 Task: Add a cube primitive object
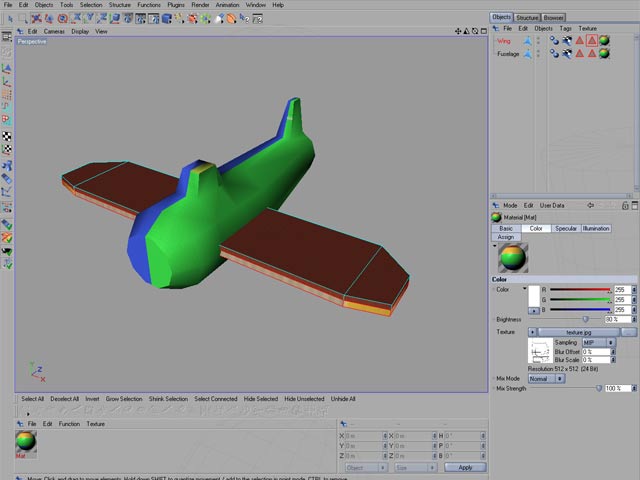point(167,18)
